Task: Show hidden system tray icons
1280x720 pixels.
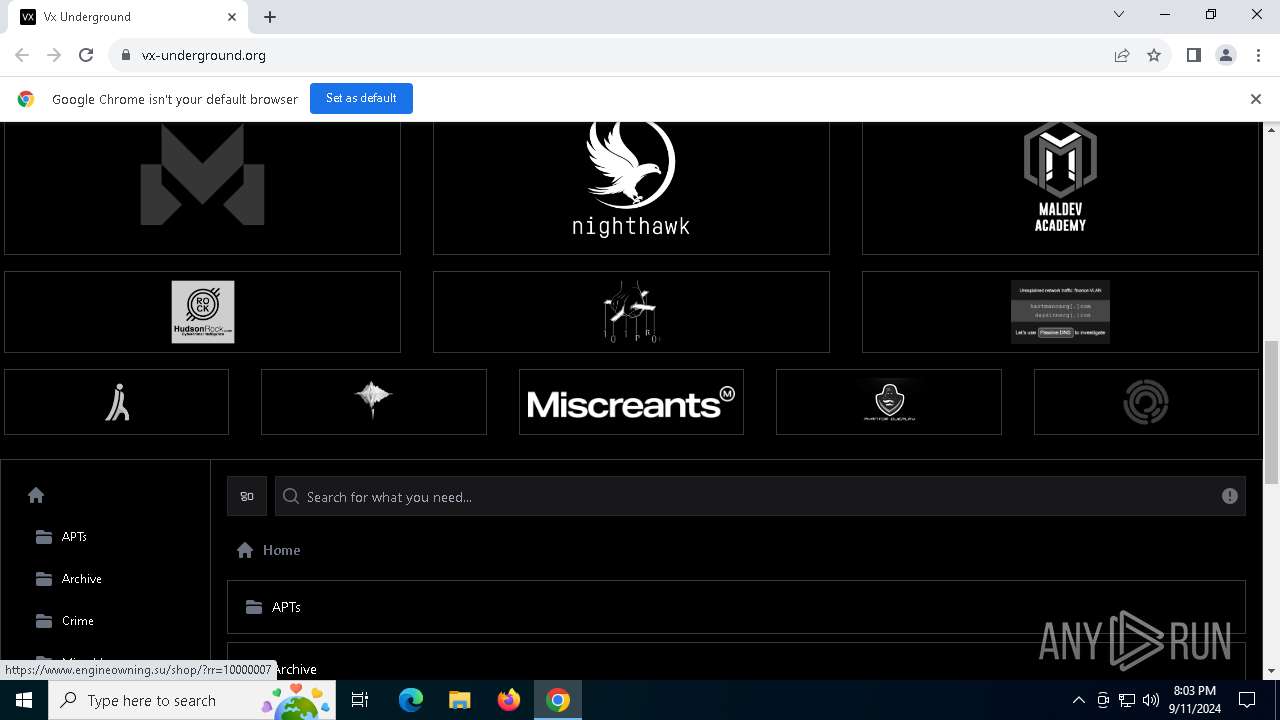Action: click(1078, 700)
